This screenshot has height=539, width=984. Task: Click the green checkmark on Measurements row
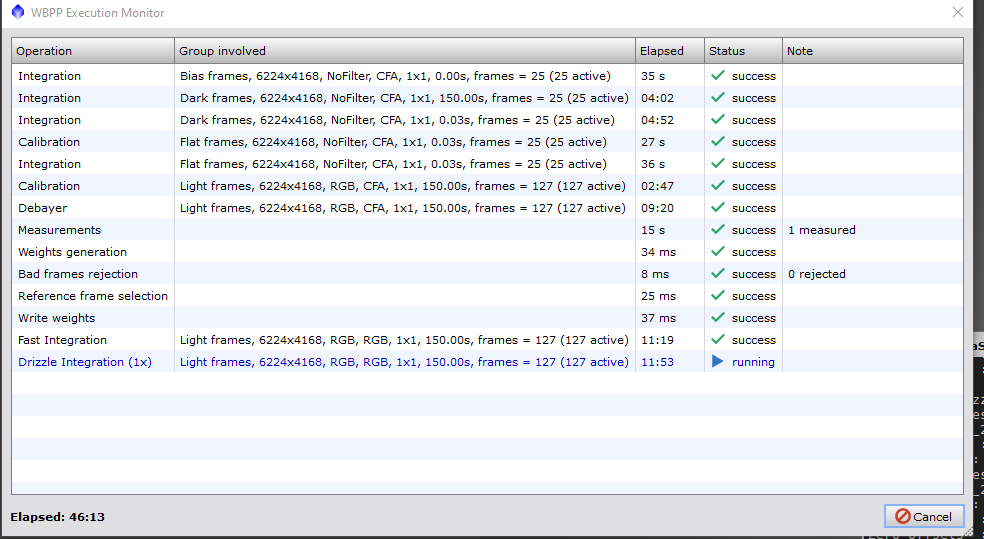point(718,230)
